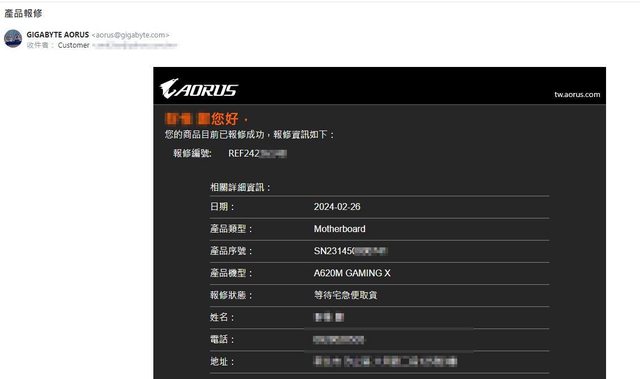Screen dimensions: 640x379
Task: Select the date 2024-02-26 value
Action: pyautogui.click(x=337, y=207)
